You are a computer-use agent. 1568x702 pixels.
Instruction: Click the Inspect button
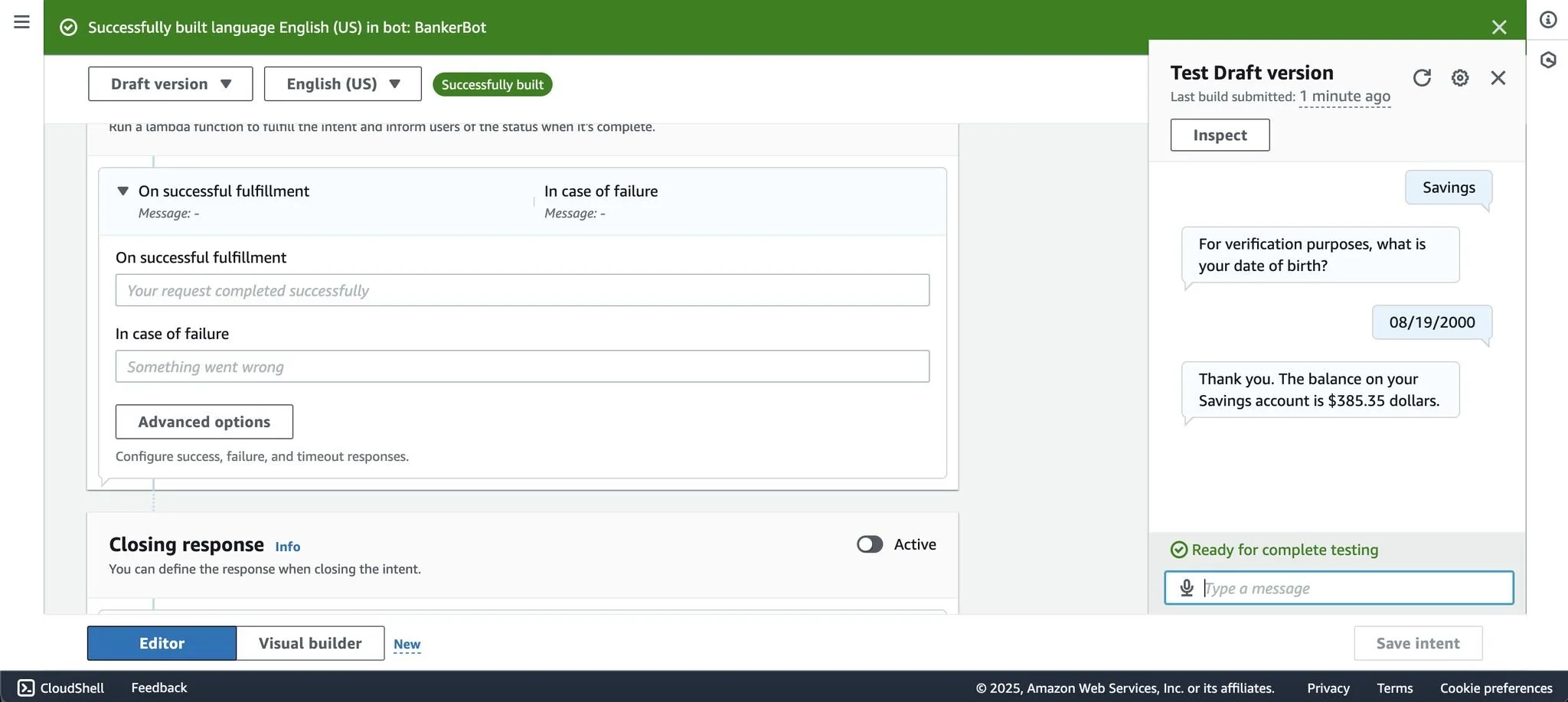(1220, 135)
